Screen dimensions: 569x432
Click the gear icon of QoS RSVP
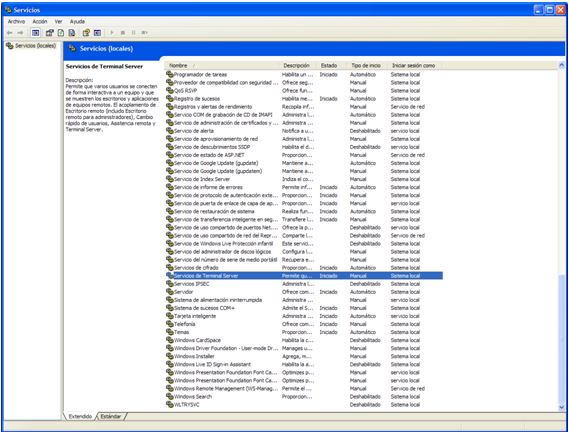pyautogui.click(x=169, y=90)
